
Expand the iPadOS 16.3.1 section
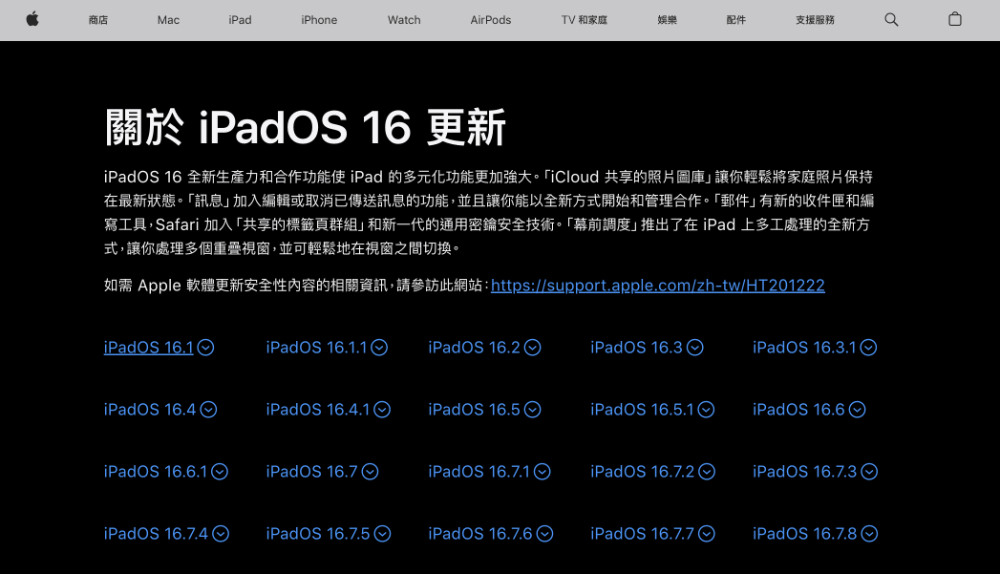point(814,347)
